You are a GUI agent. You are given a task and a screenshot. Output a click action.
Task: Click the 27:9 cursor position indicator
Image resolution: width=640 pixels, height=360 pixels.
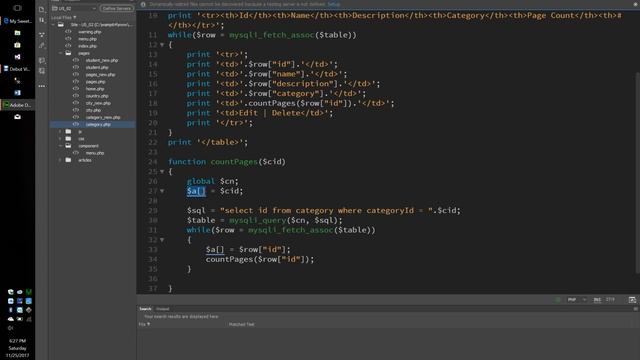pos(610,300)
